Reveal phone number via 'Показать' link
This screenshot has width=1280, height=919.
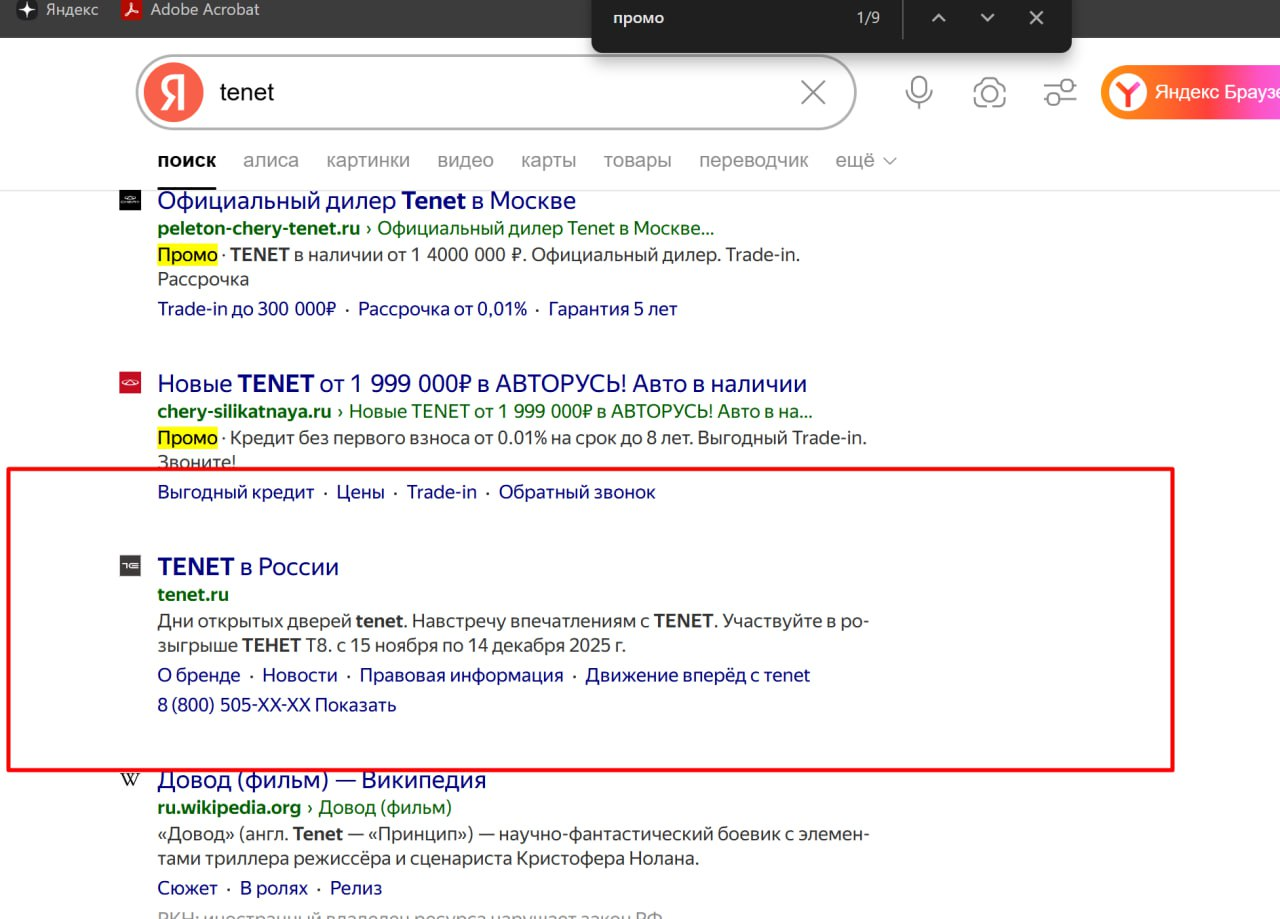click(355, 705)
